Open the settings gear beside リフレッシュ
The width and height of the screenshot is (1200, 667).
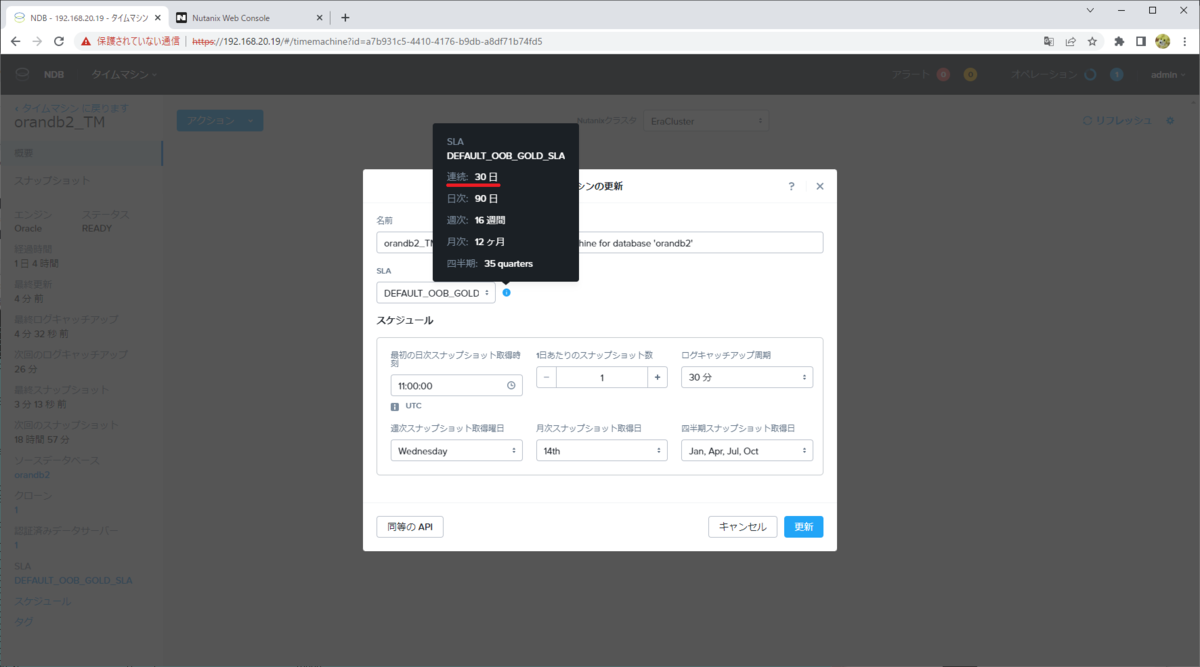(1170, 120)
